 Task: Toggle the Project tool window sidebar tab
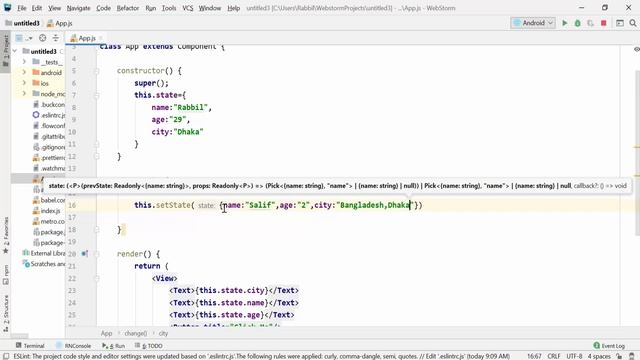click(x=5, y=52)
